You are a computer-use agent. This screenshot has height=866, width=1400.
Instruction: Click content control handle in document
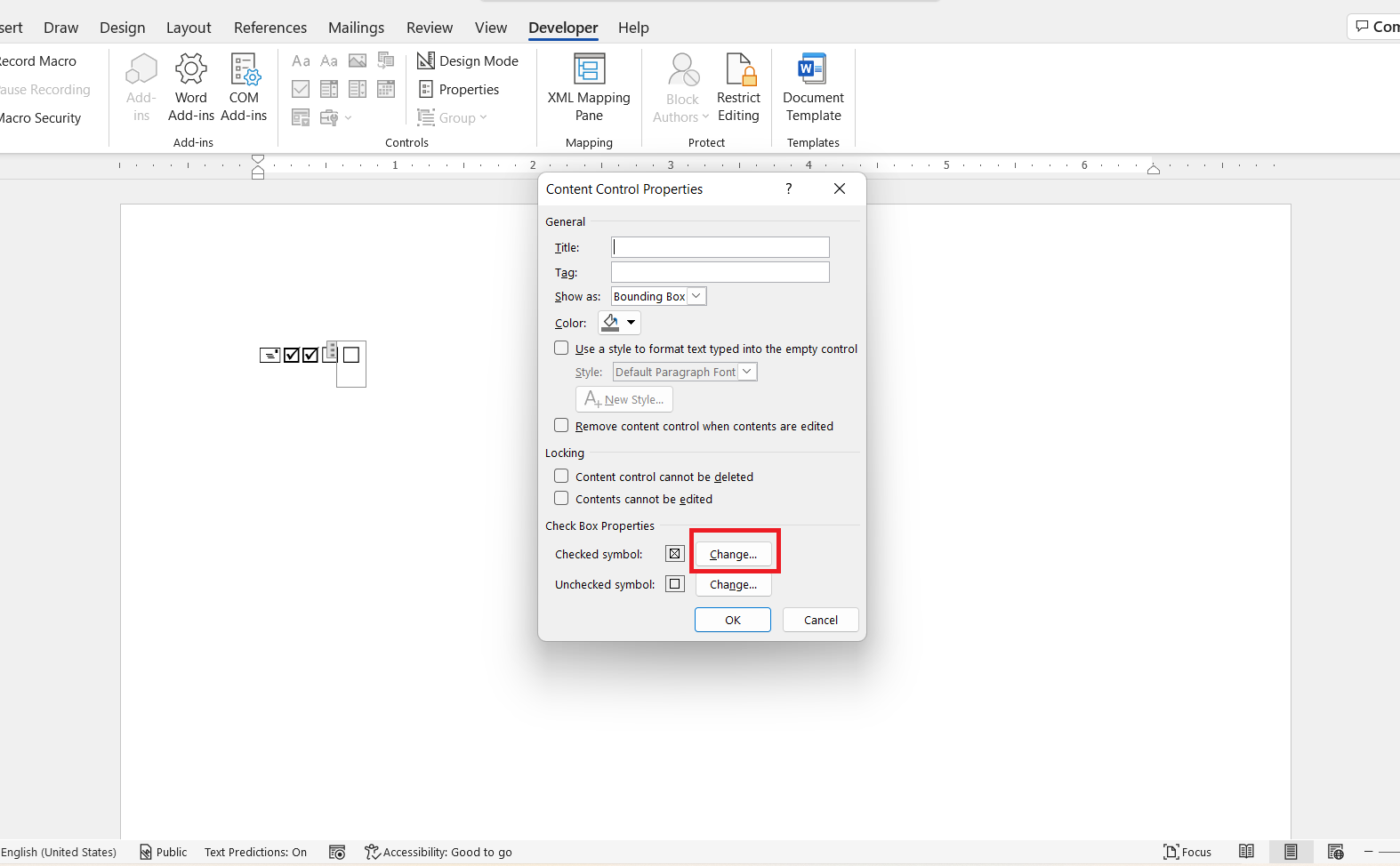point(331,350)
